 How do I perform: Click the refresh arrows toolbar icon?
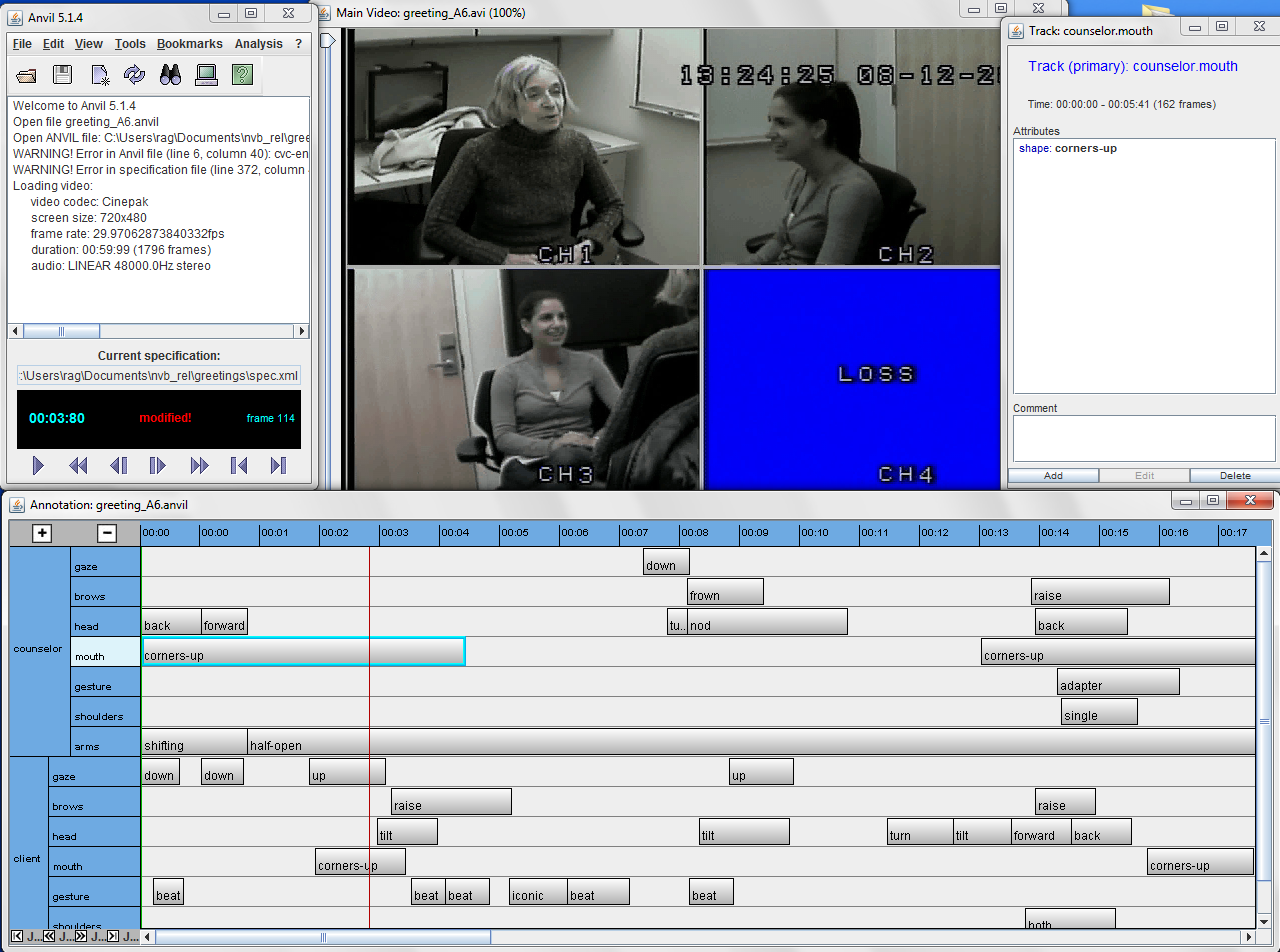(134, 74)
